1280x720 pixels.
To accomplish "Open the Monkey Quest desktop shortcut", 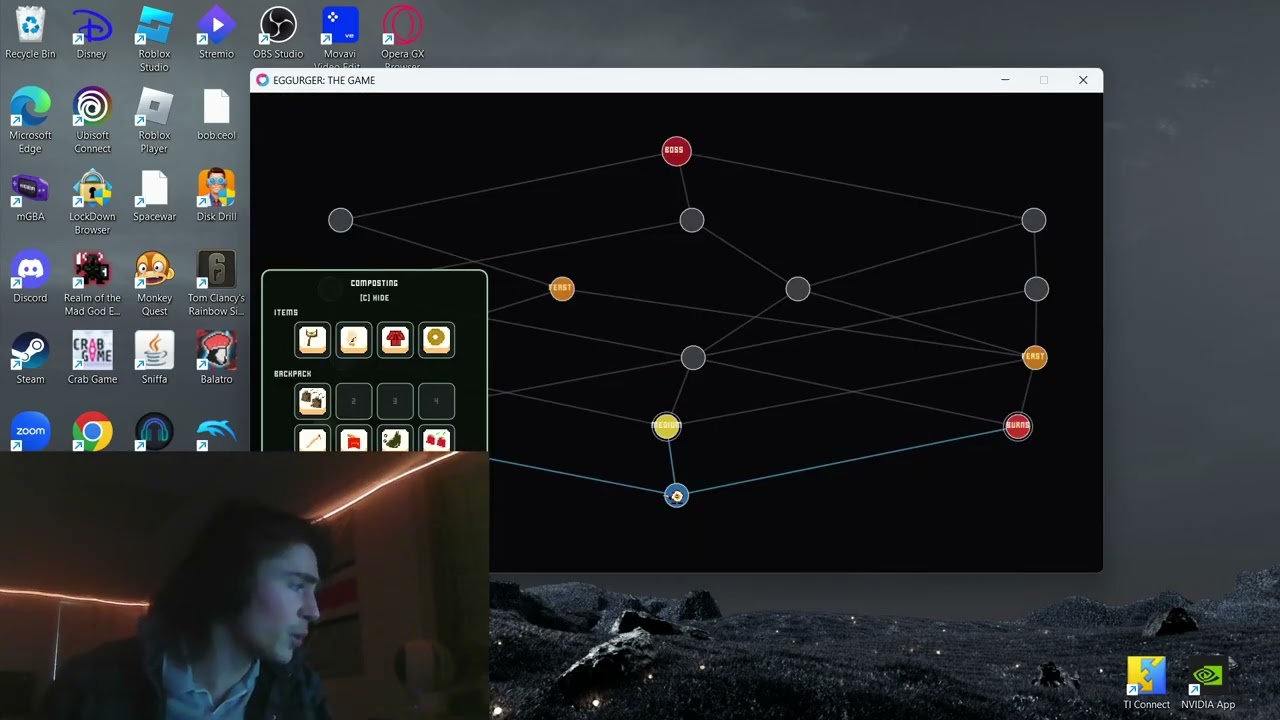I will point(154,284).
